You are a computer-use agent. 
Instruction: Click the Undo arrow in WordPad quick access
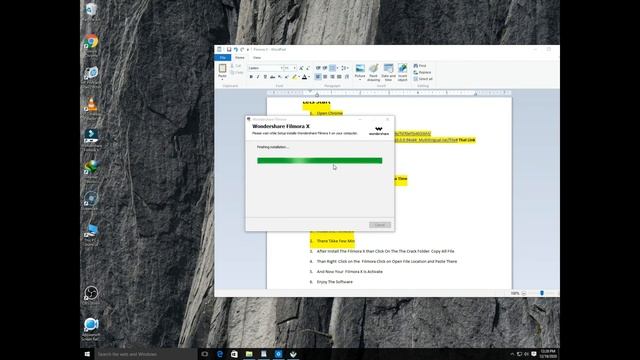236,49
